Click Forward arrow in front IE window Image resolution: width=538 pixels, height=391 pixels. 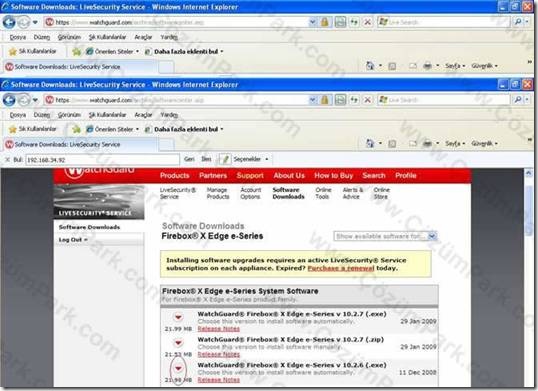coord(23,100)
